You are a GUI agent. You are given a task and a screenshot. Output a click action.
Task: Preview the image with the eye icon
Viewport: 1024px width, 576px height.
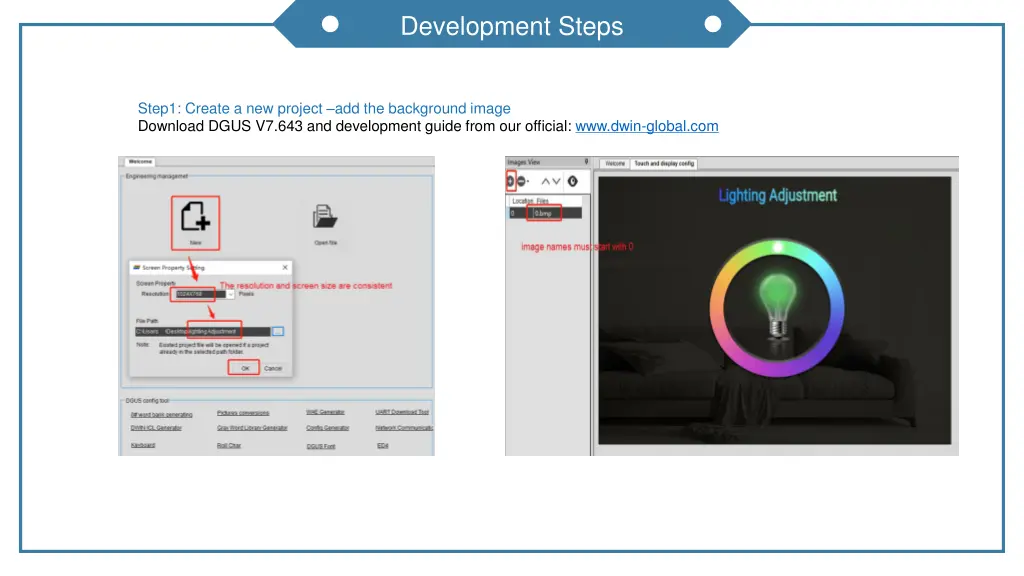[x=572, y=180]
